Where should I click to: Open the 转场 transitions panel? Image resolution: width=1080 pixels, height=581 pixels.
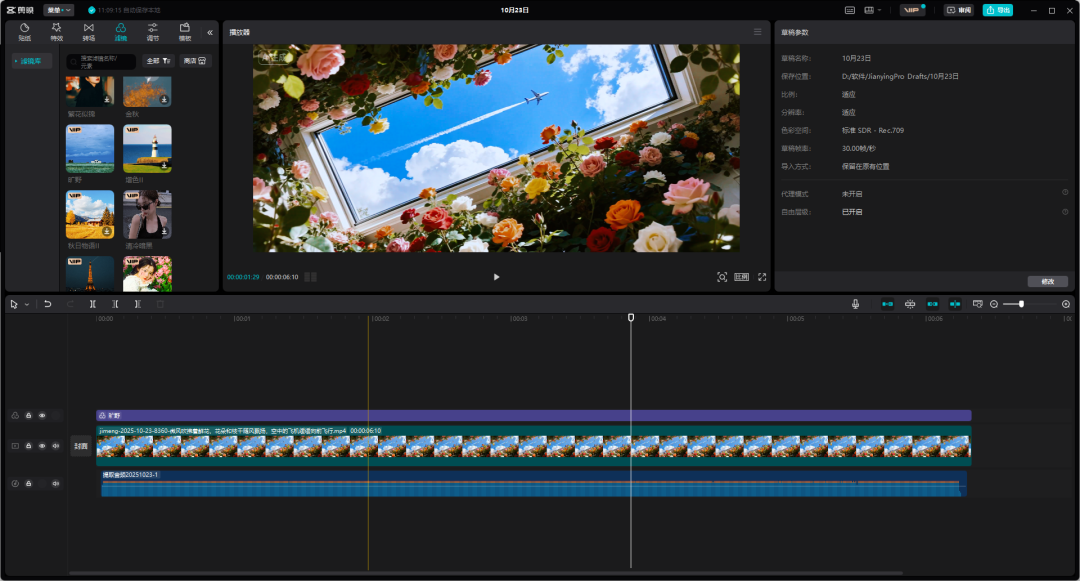click(x=89, y=31)
